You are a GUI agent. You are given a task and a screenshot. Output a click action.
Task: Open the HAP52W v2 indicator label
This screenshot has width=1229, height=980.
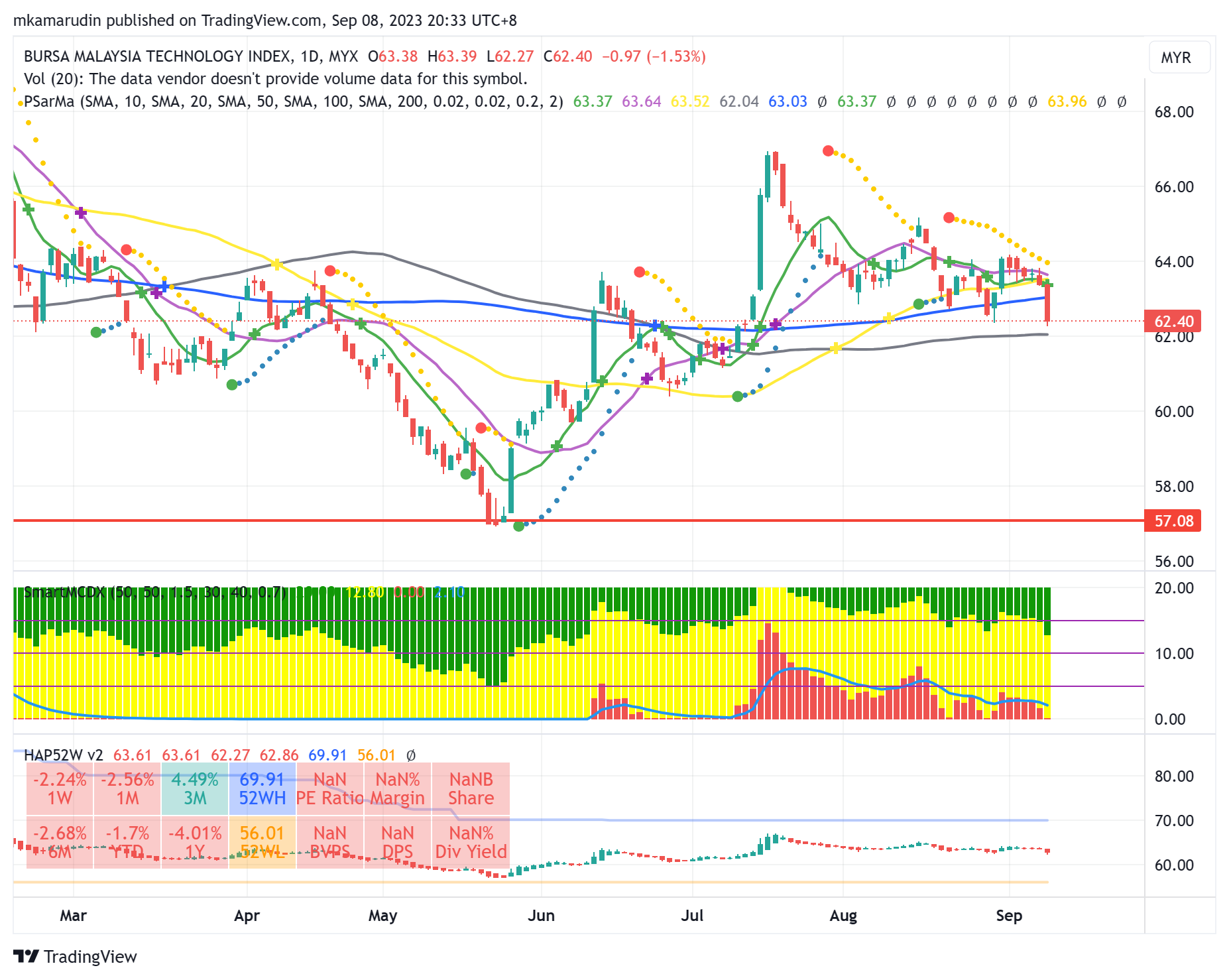tap(64, 755)
